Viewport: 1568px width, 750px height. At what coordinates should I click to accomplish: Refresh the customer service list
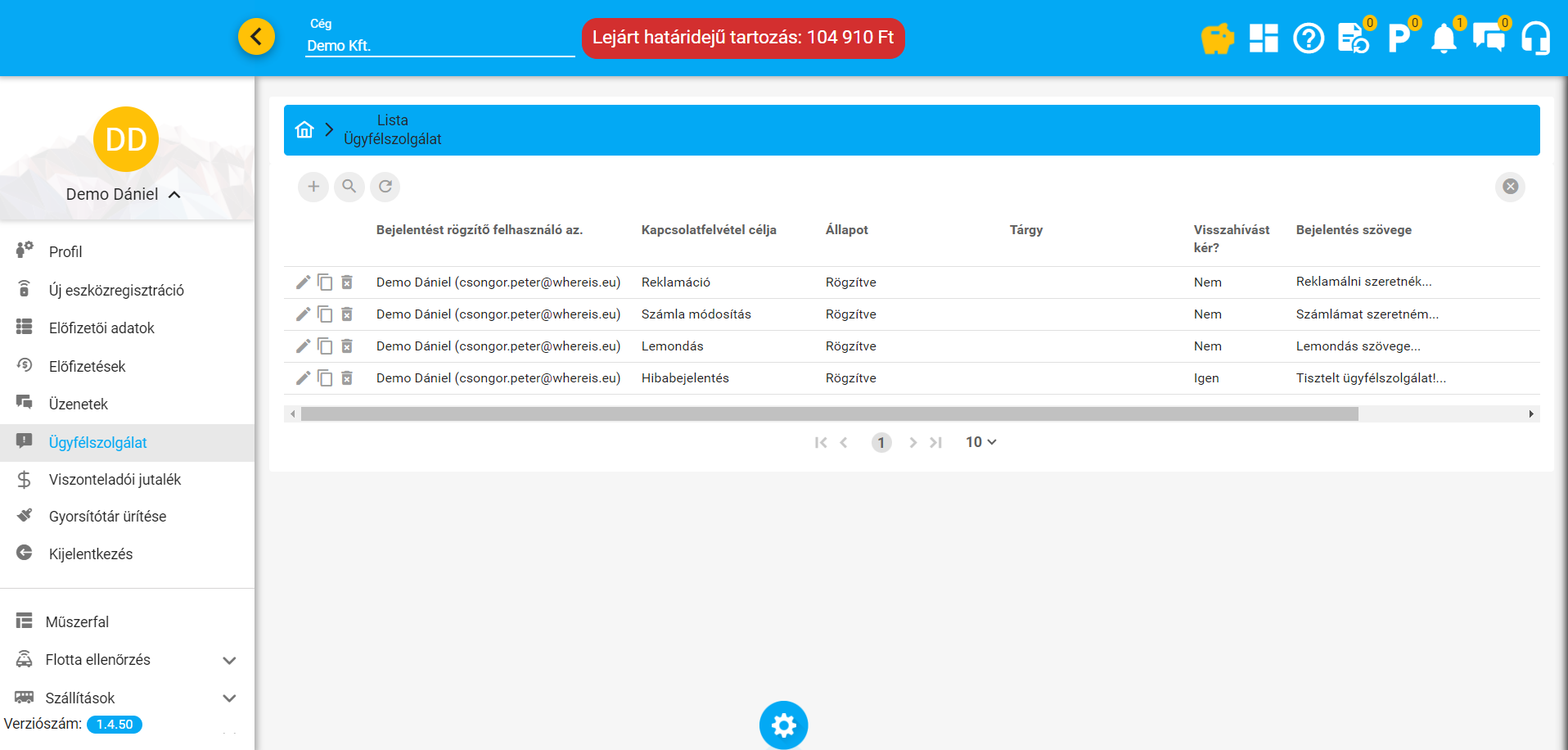(x=385, y=187)
